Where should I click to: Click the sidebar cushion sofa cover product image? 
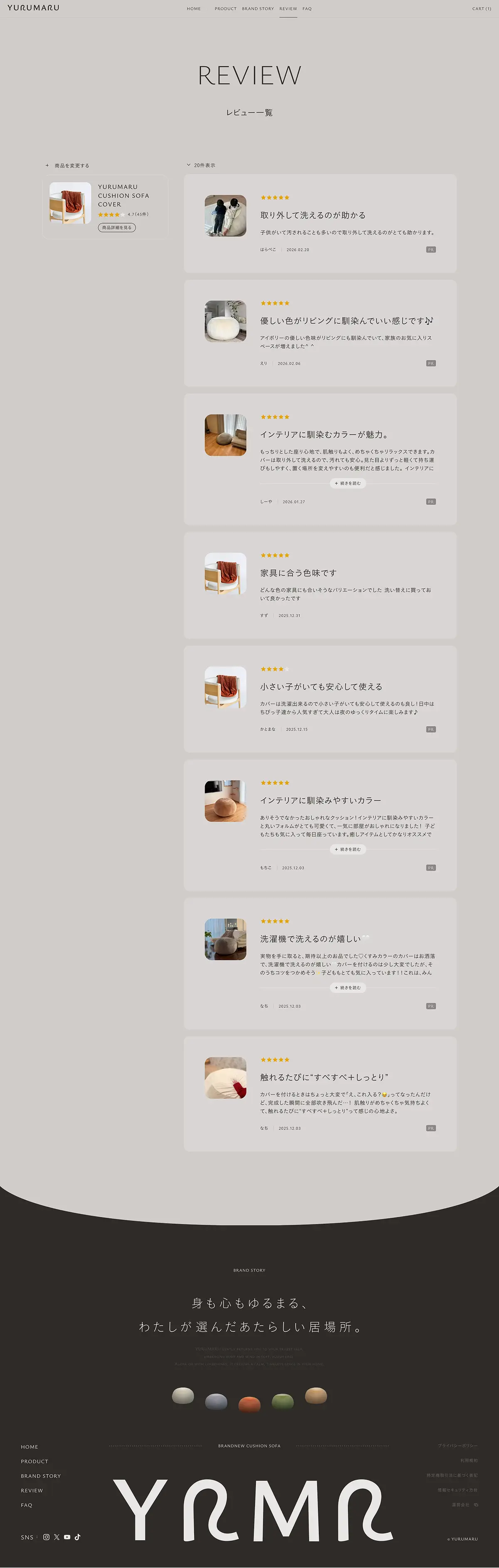(70, 203)
